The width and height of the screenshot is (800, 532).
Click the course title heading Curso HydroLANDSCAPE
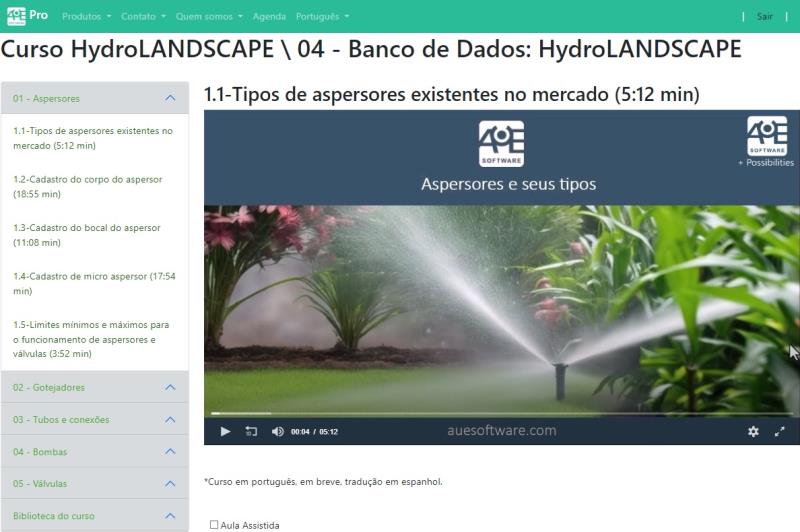pyautogui.click(x=371, y=49)
